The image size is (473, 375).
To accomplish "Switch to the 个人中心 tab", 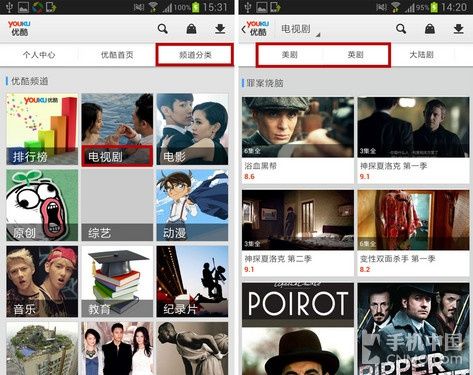I will 39,55.
